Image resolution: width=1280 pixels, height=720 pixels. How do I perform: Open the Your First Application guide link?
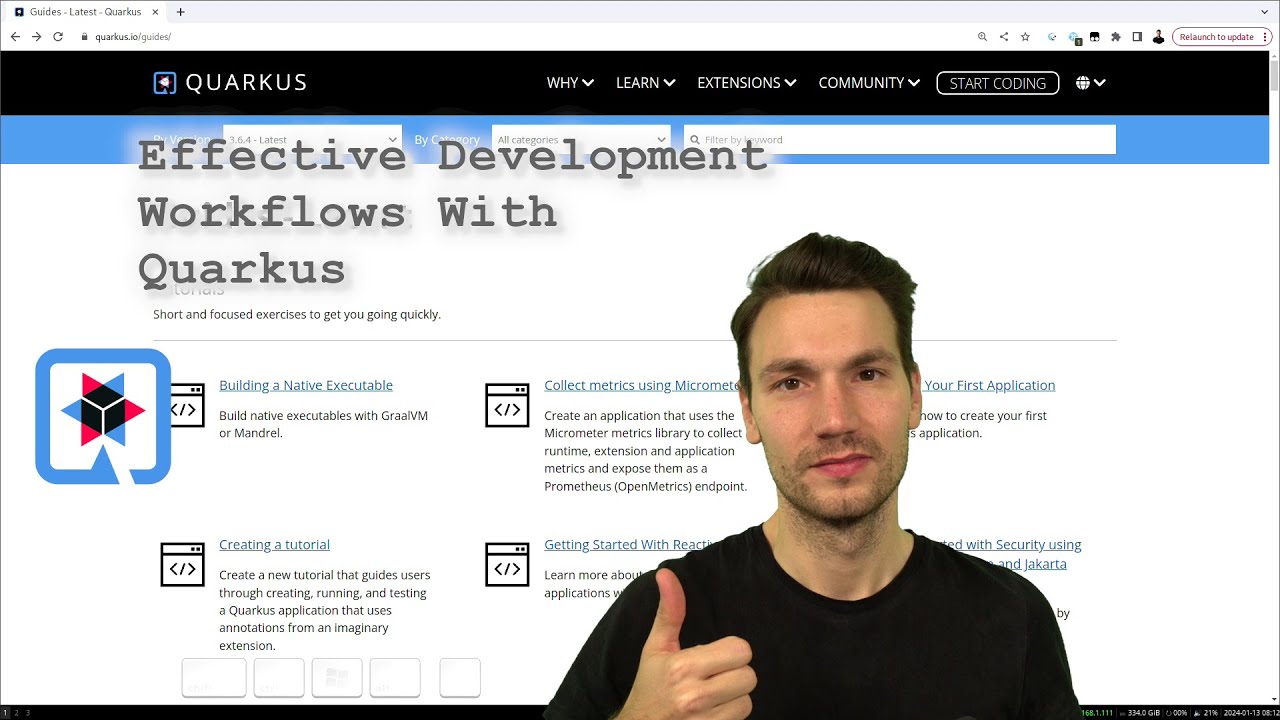tap(989, 385)
